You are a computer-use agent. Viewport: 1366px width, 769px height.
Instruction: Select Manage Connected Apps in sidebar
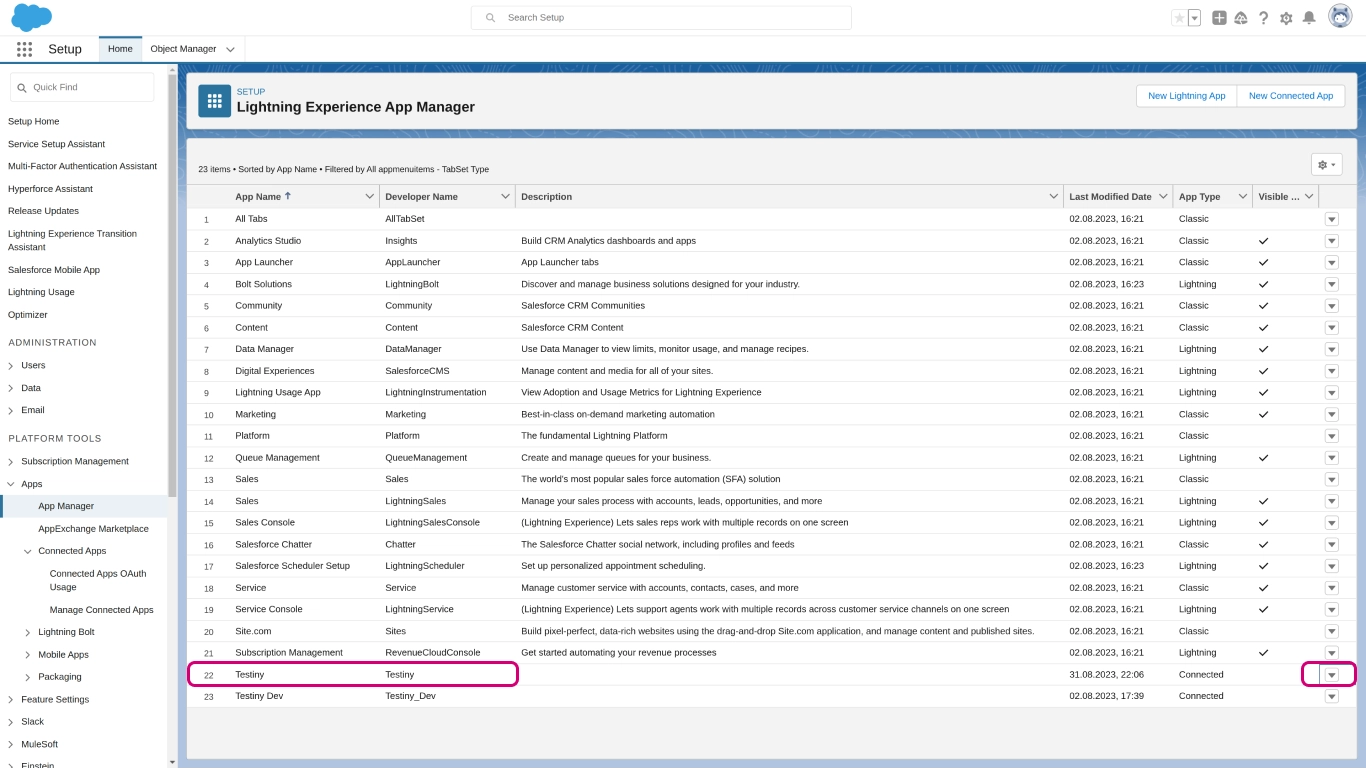(x=101, y=610)
